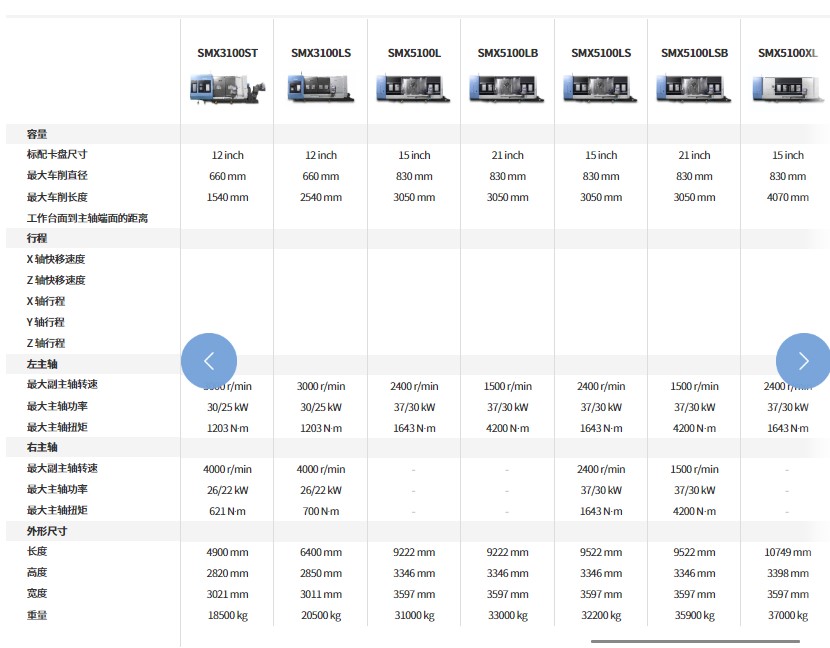Click the 3000 r/min left spindle speed

pos(321,386)
